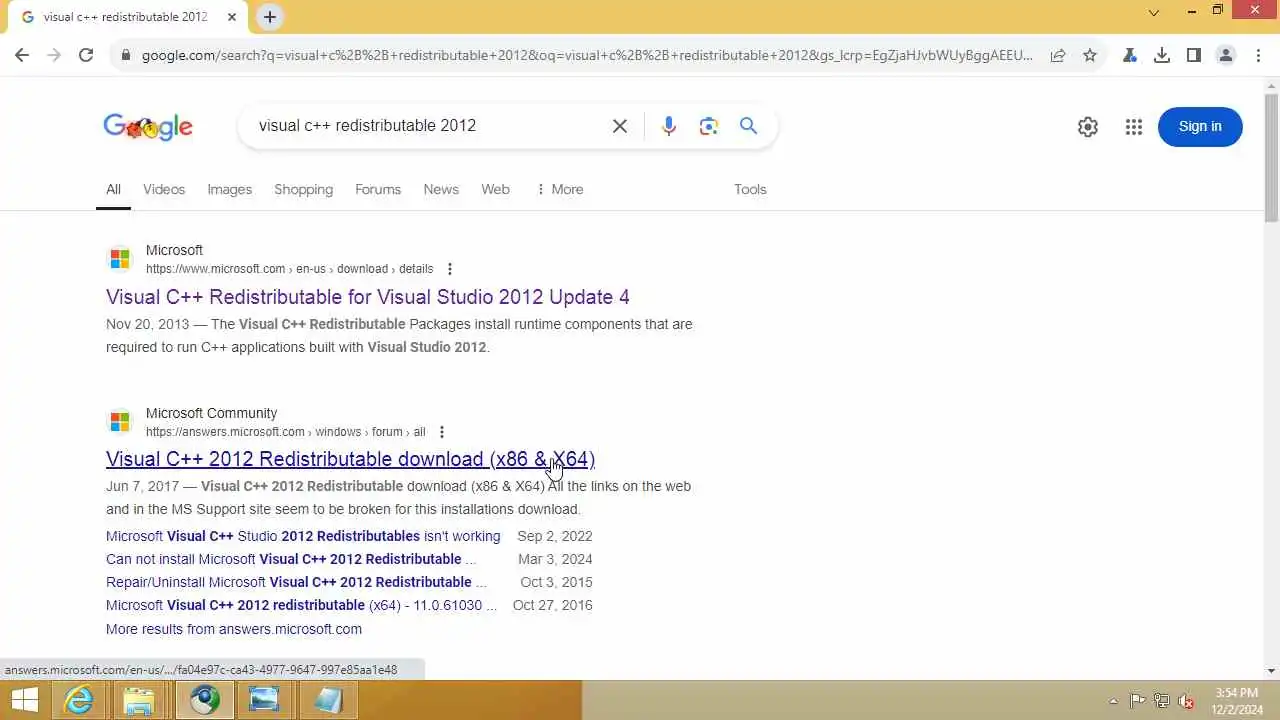Toggle the browser side panel

[1194, 55]
